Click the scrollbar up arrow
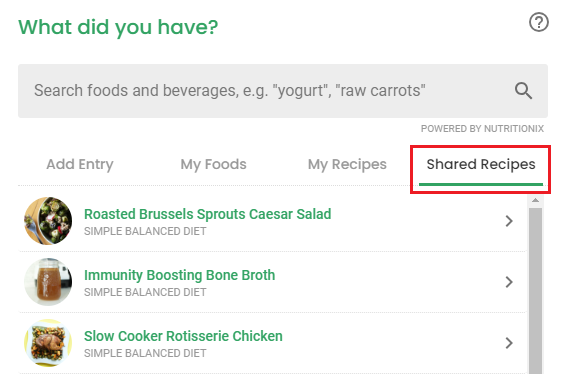This screenshot has width=562, height=374. (535, 200)
